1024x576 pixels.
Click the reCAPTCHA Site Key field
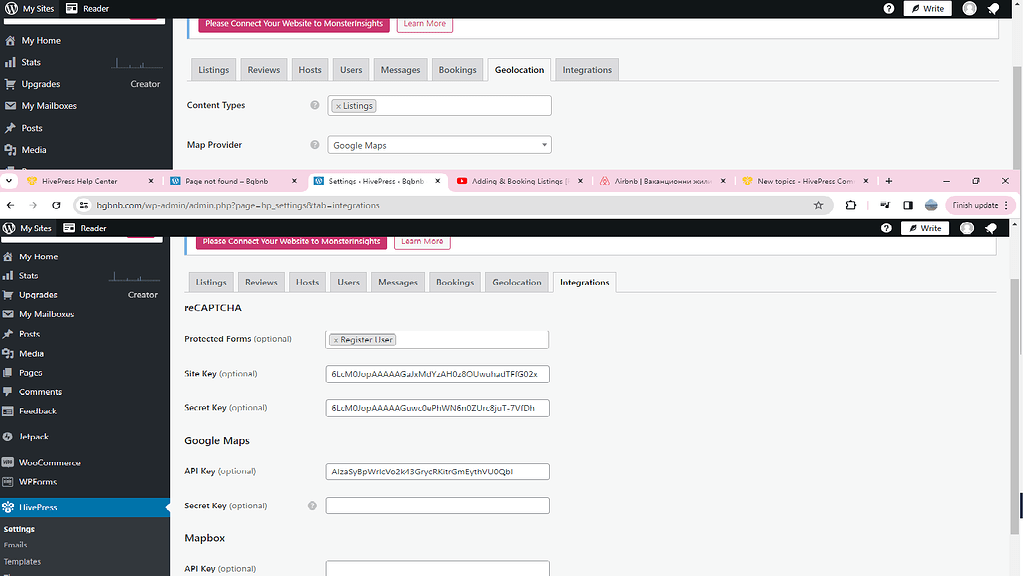[438, 374]
